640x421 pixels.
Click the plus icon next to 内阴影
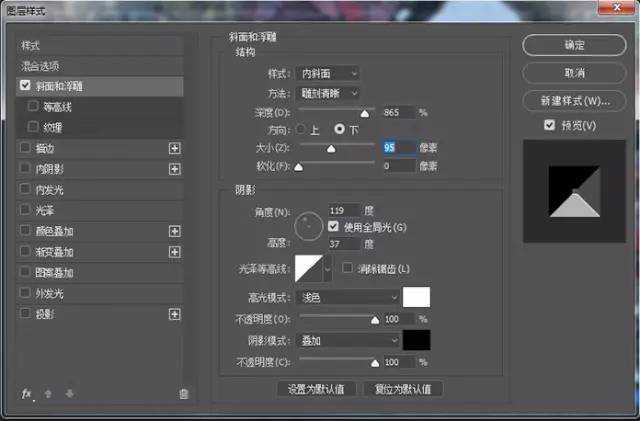pyautogui.click(x=175, y=169)
